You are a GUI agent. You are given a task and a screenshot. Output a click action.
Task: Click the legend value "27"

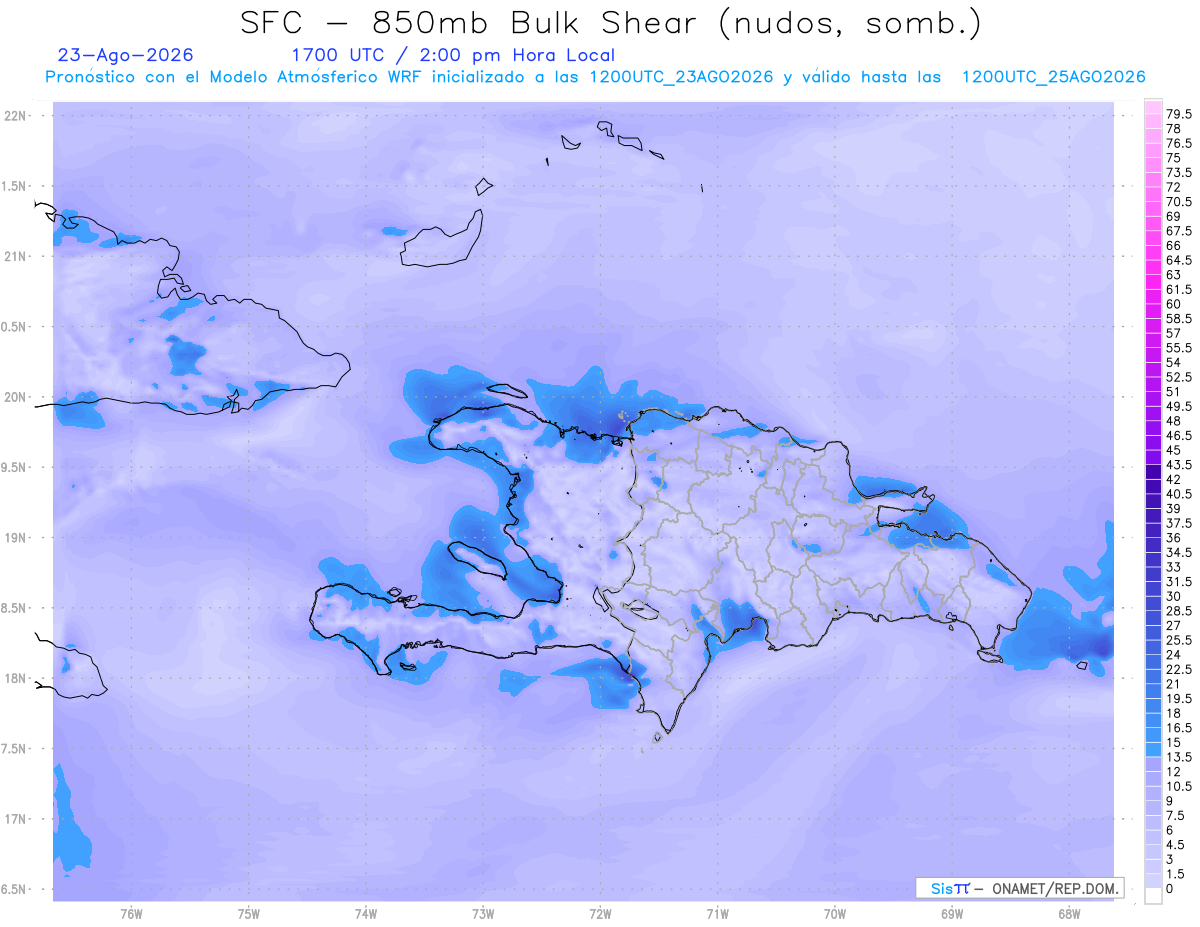click(1174, 625)
